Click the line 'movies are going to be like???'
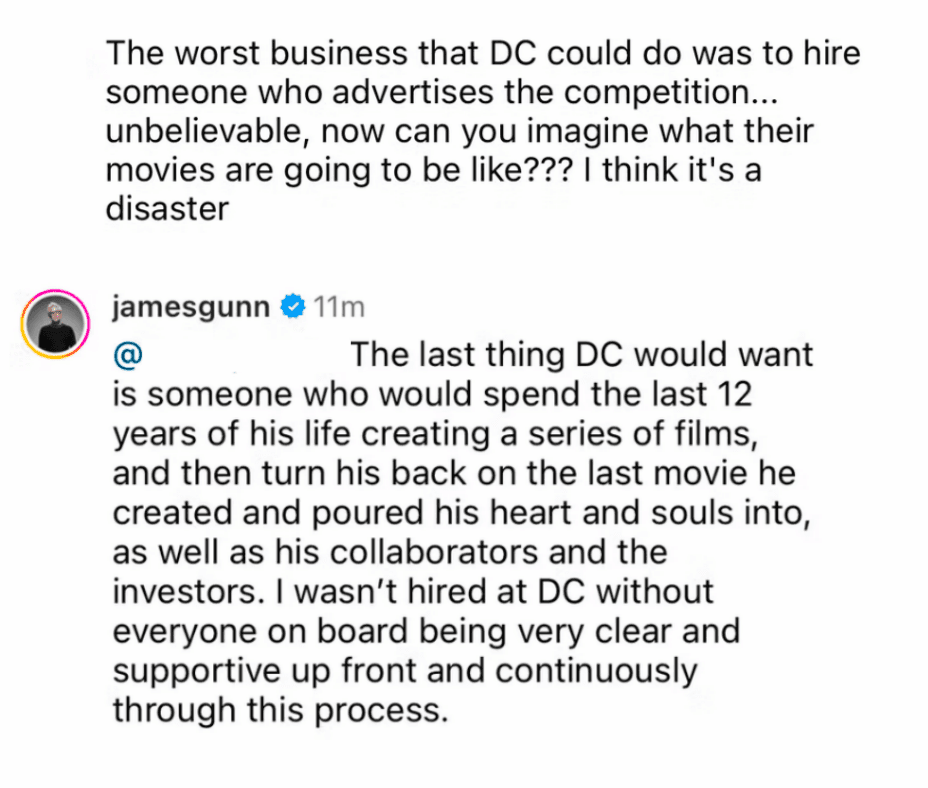928x788 pixels. [434, 171]
